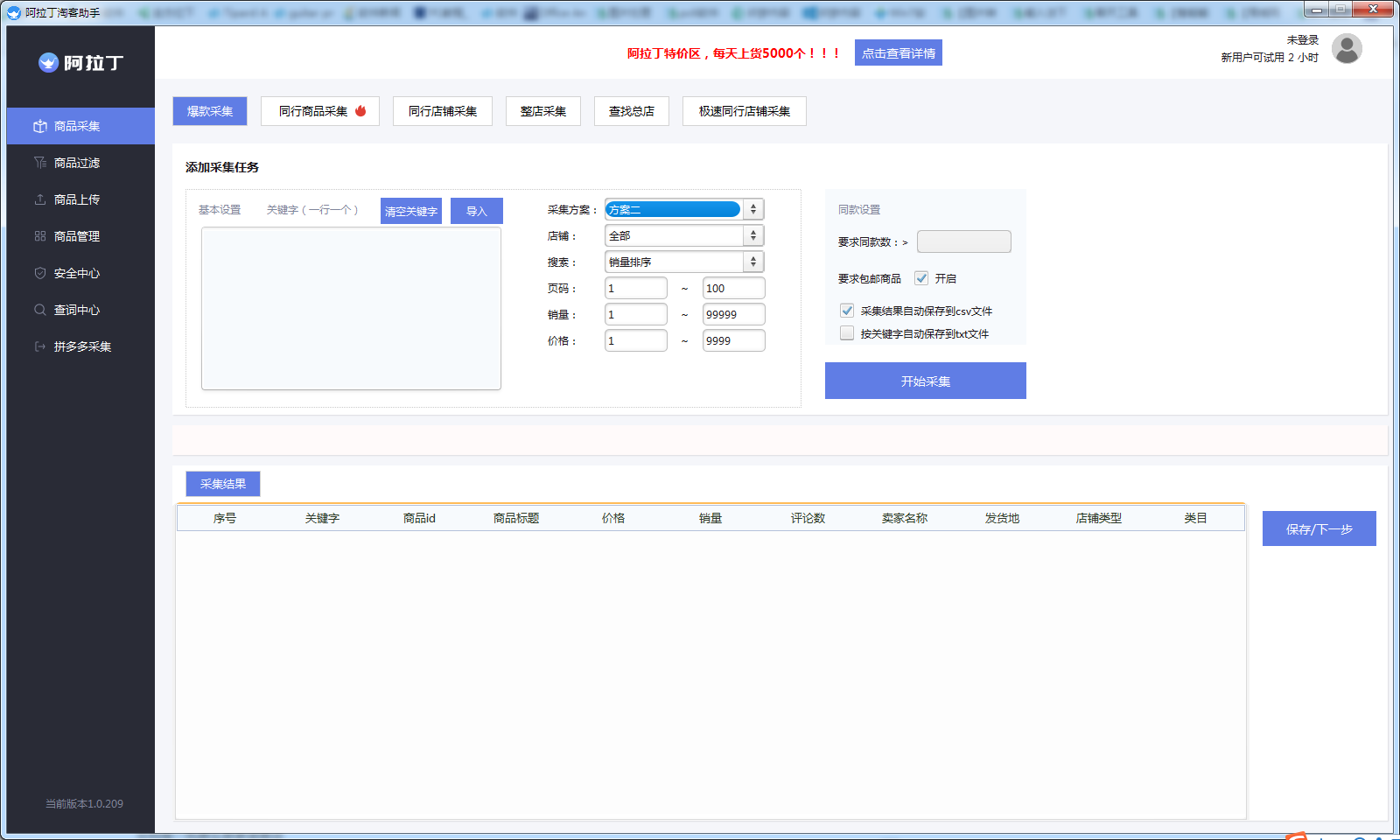Switch to 查找总店 tab
The image size is (1400, 840).
click(x=632, y=111)
